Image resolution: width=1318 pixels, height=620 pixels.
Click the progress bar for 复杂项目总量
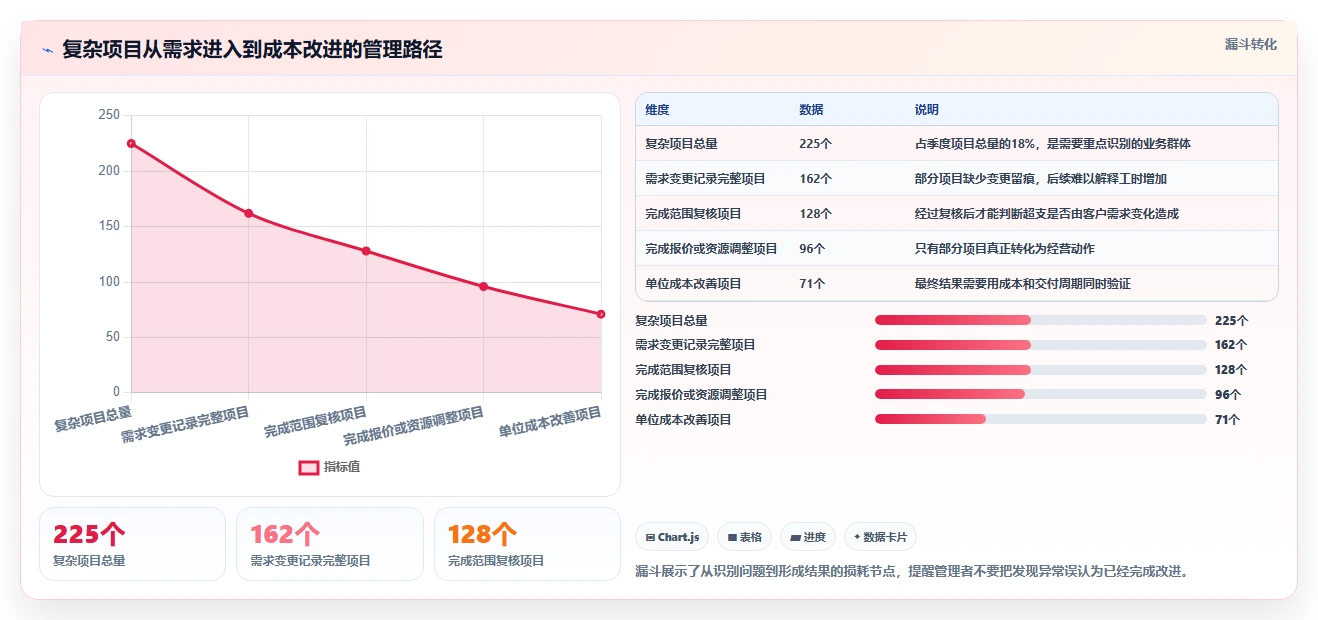tap(1041, 320)
